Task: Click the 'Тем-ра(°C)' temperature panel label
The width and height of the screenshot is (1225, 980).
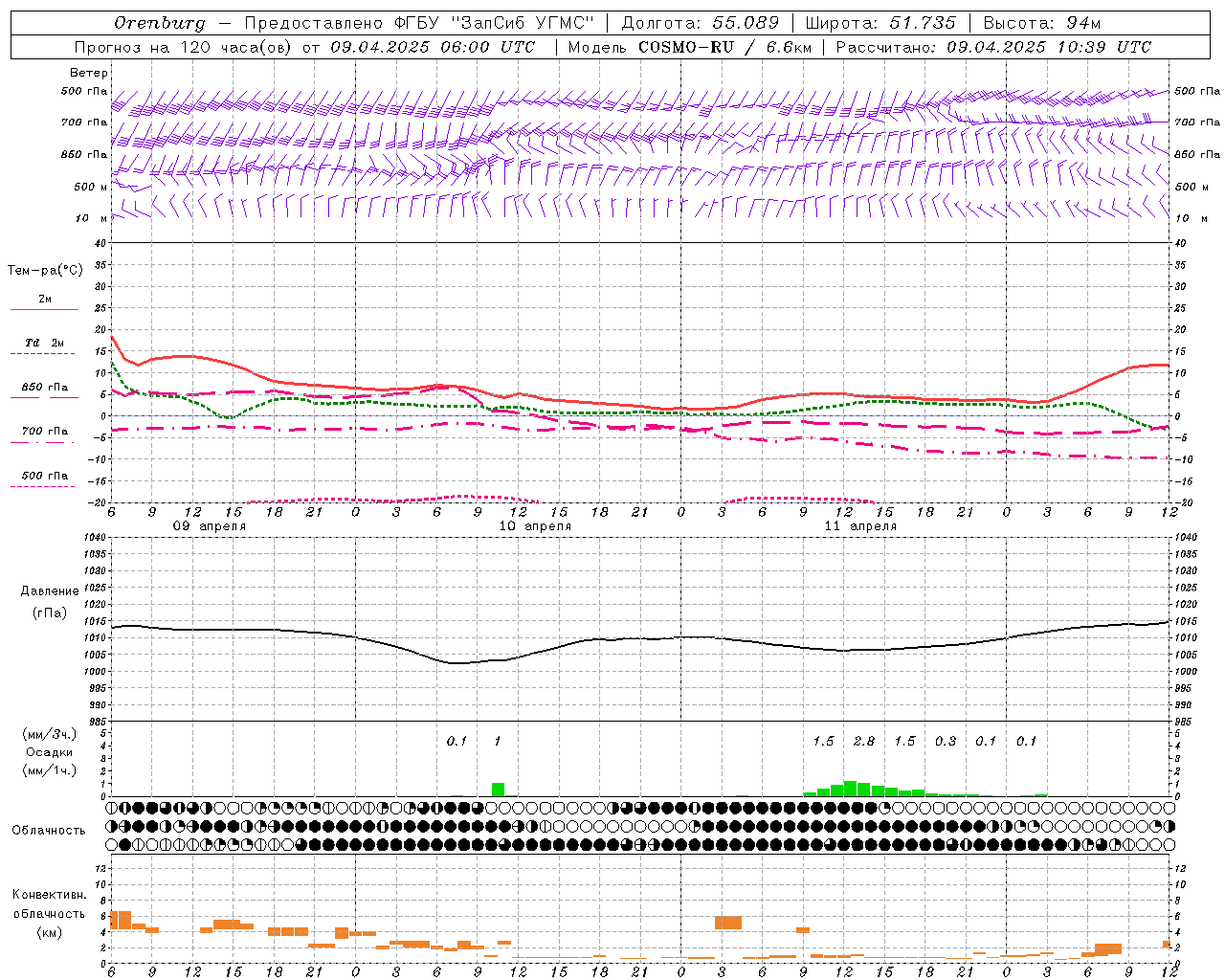Action: [x=45, y=271]
